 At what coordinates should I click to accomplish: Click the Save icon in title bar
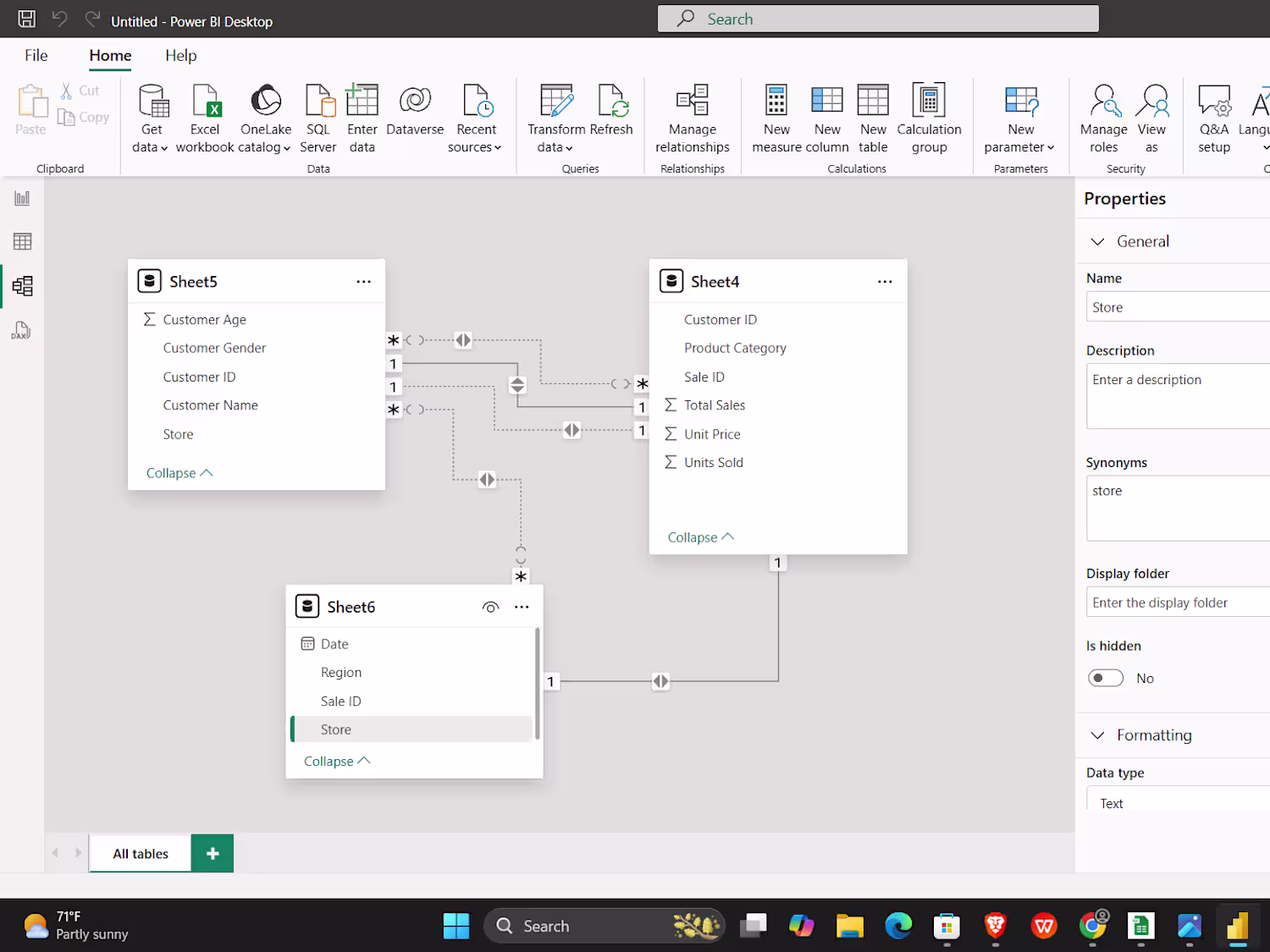pyautogui.click(x=27, y=19)
